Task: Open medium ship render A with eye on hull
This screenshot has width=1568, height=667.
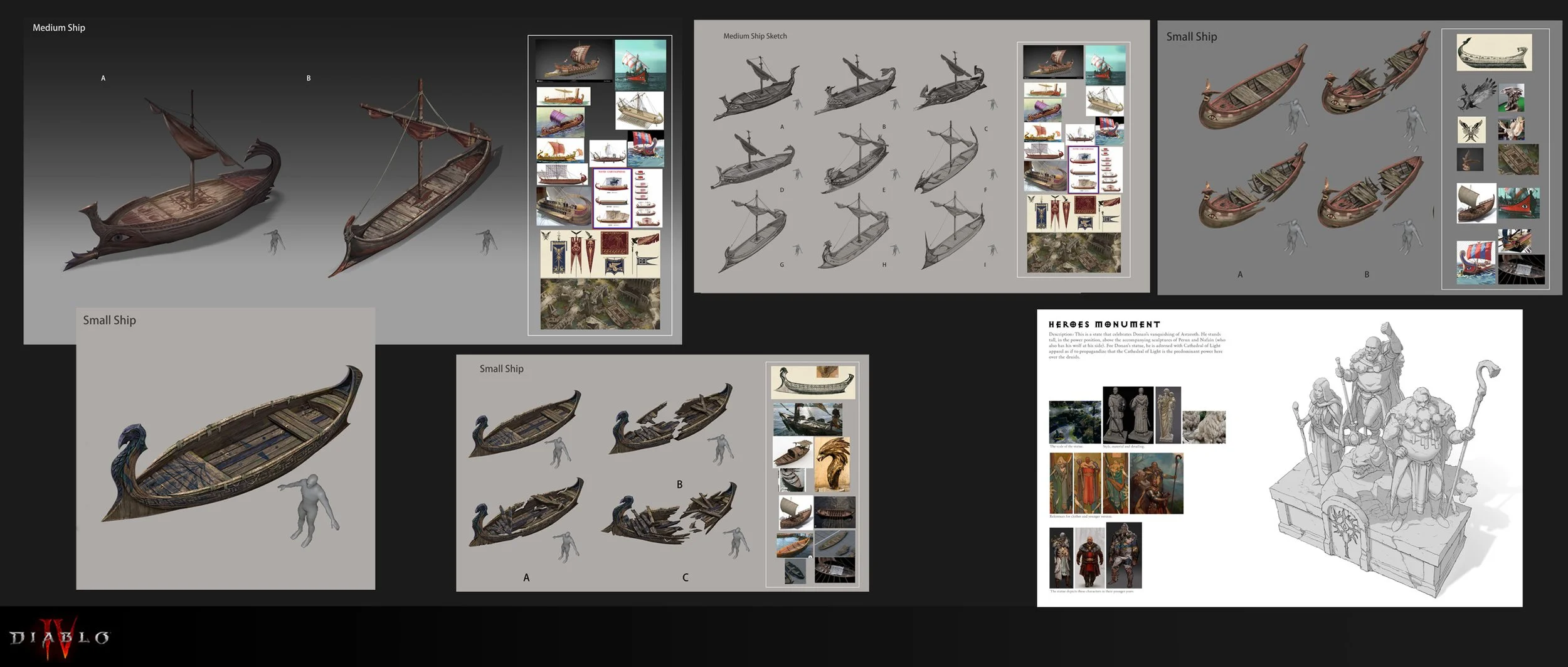Action: [x=172, y=181]
